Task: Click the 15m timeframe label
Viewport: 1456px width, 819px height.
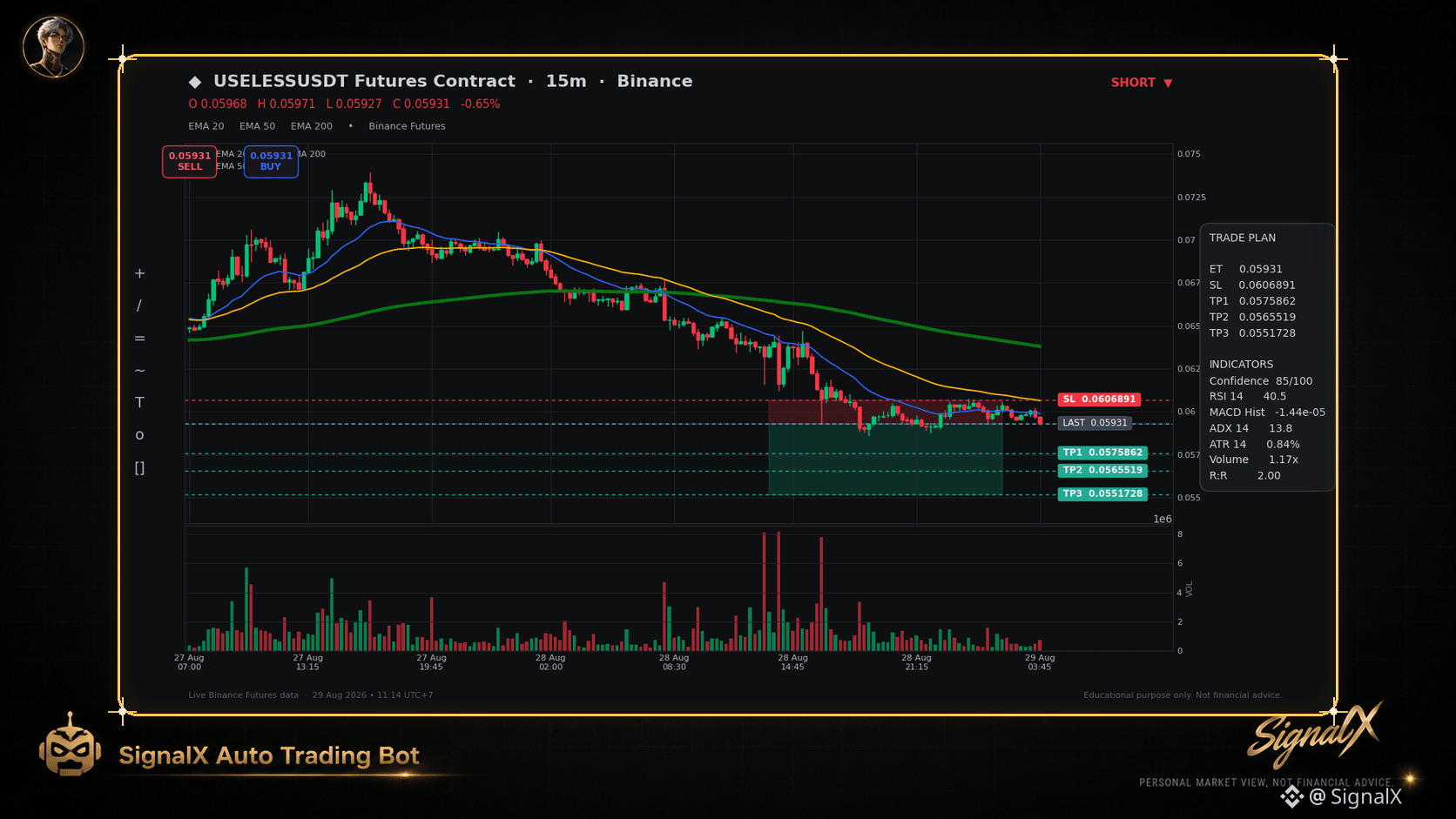Action: pyautogui.click(x=566, y=81)
